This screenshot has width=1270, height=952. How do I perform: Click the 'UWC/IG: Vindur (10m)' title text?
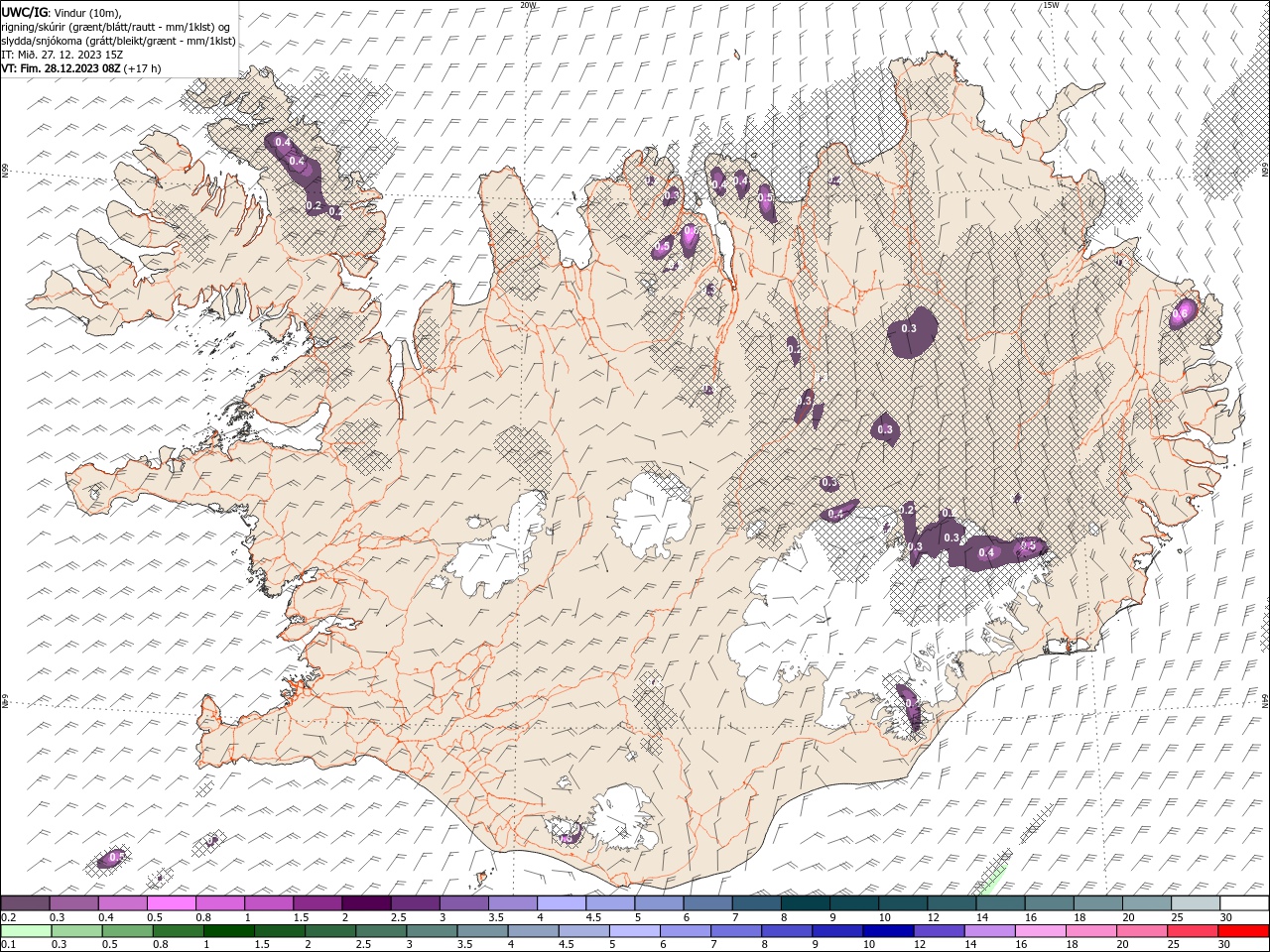[x=61, y=11]
